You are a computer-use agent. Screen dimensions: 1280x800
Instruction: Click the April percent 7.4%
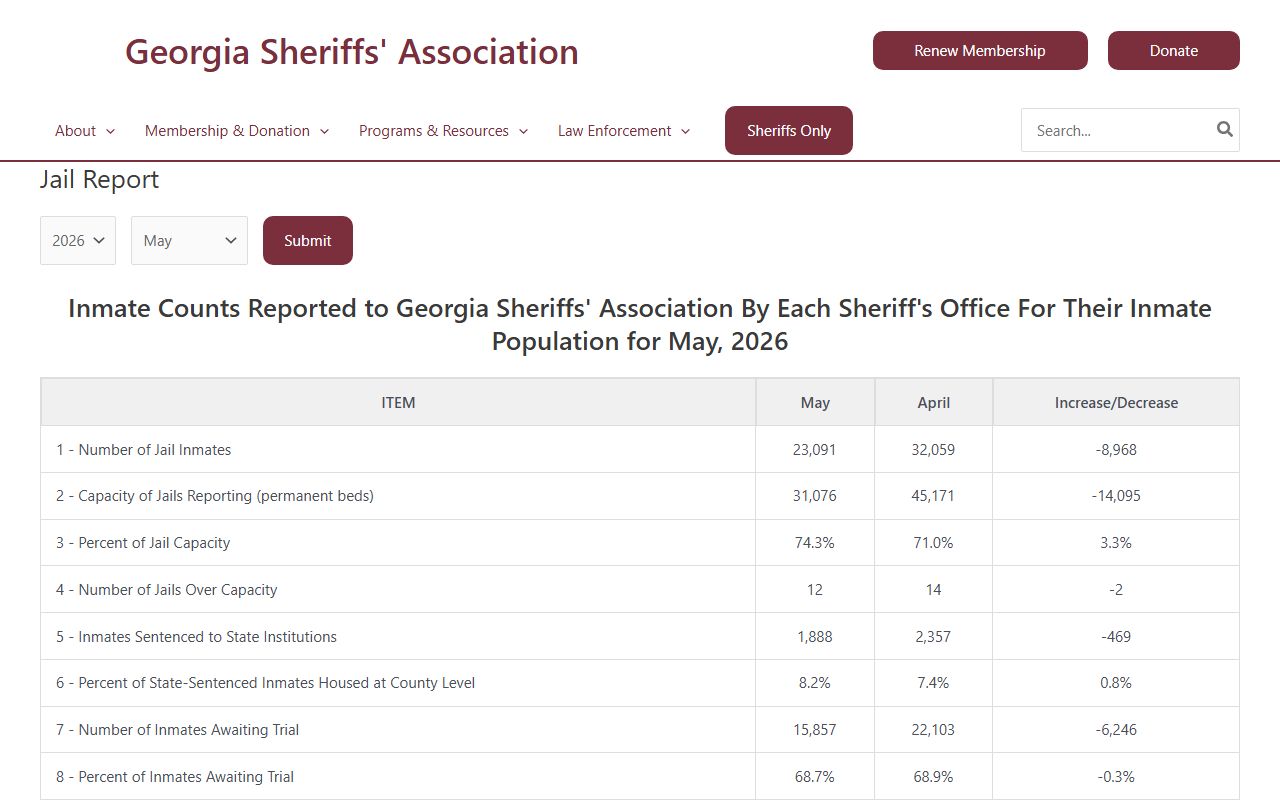tap(933, 683)
